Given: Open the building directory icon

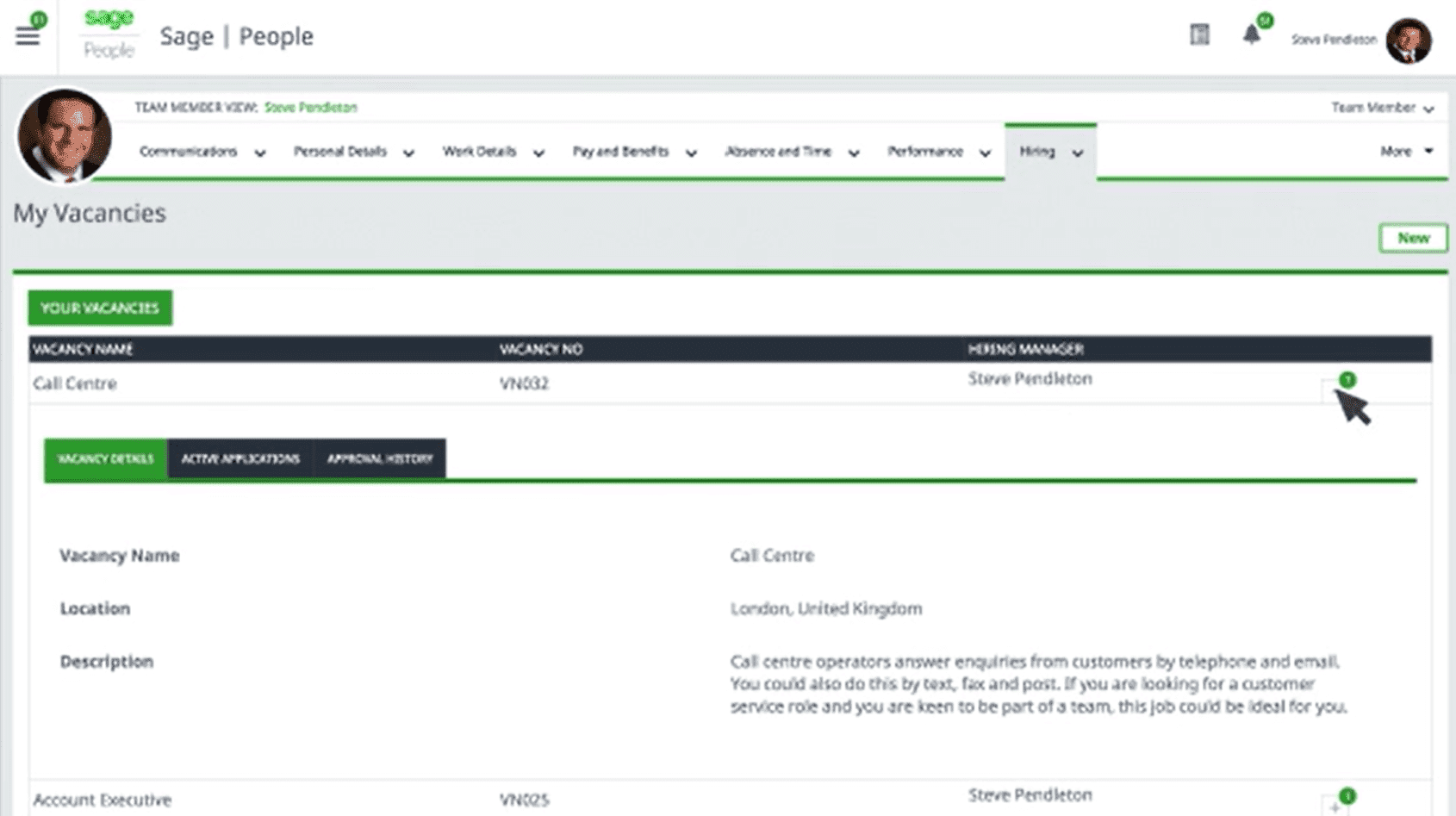Looking at the screenshot, I should [1199, 35].
